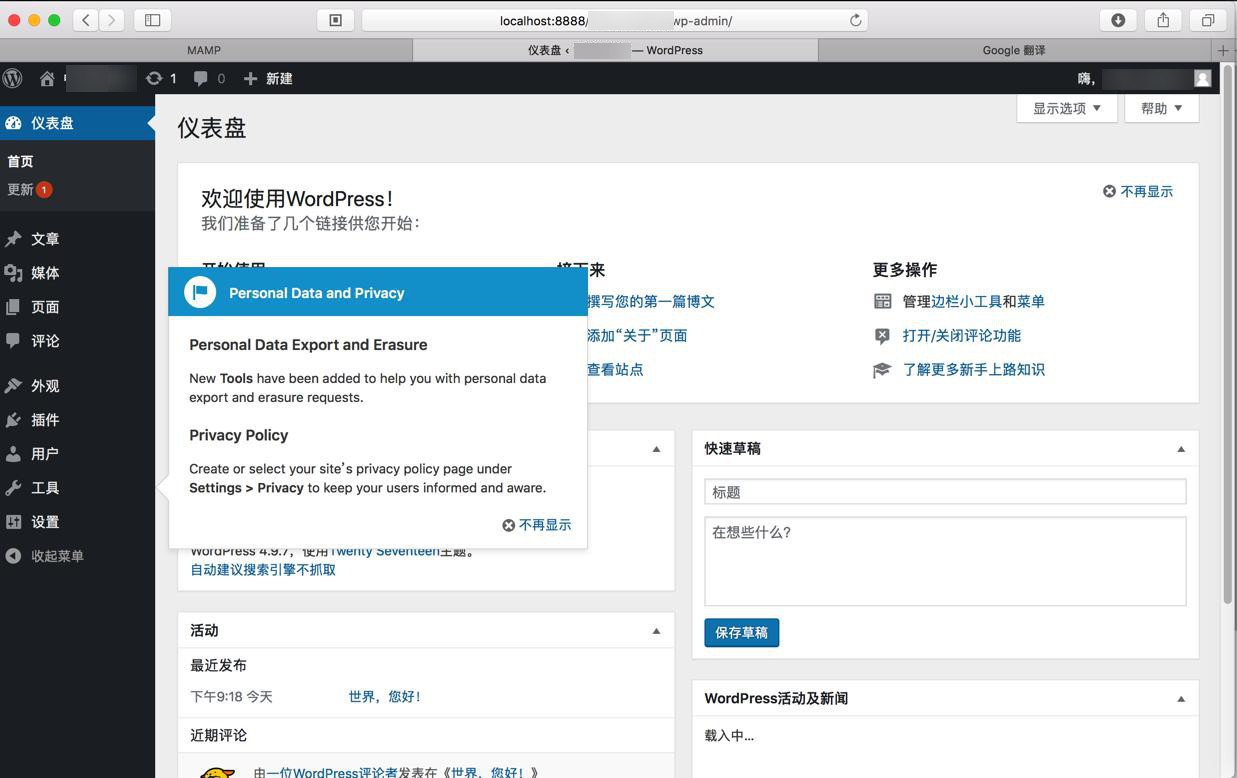Show all tabs overview
The image size is (1237, 778).
[x=1208, y=20]
